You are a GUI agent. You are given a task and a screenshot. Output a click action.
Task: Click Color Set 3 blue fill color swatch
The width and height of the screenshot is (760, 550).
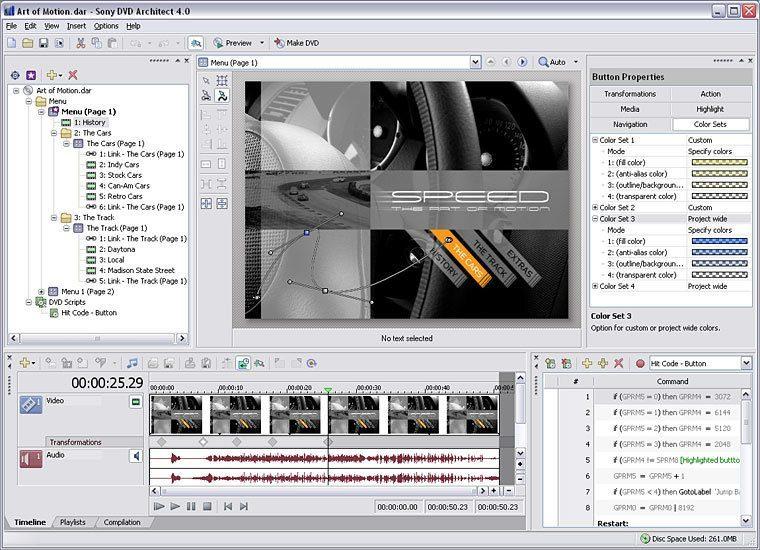(x=718, y=241)
